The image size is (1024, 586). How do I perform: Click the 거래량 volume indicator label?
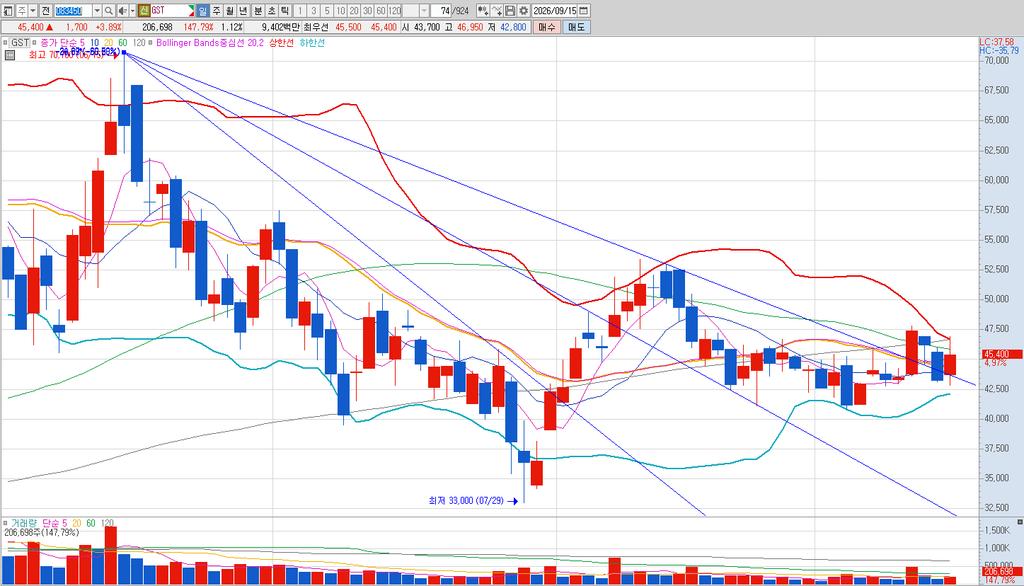tap(24, 523)
